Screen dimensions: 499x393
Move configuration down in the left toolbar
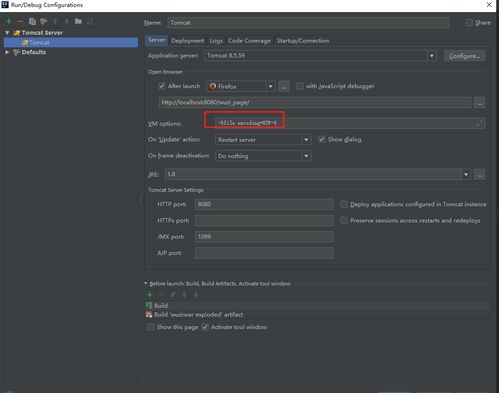tap(66, 21)
